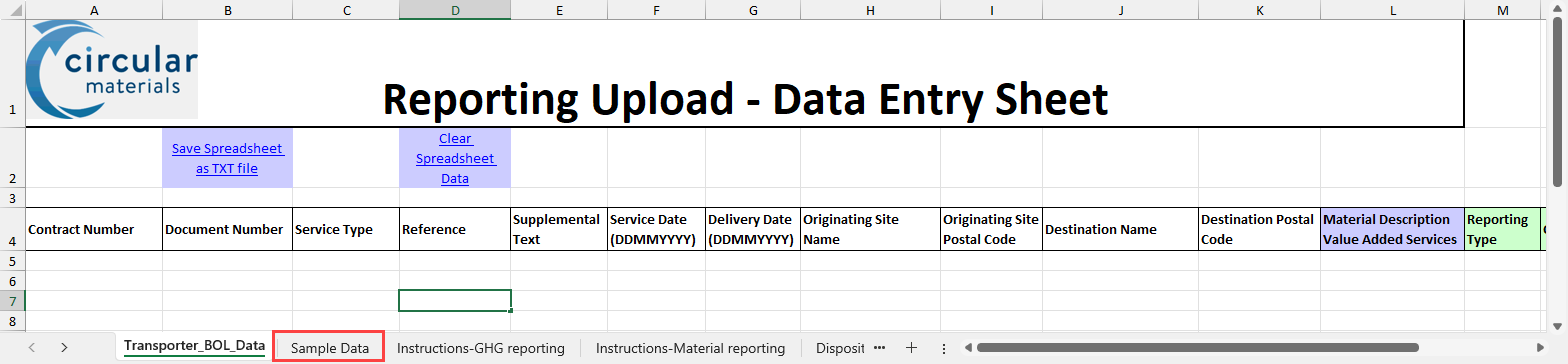This screenshot has width=1568, height=364.
Task: Click the horizontal scrollbar right arrow
Action: pos(1540,348)
